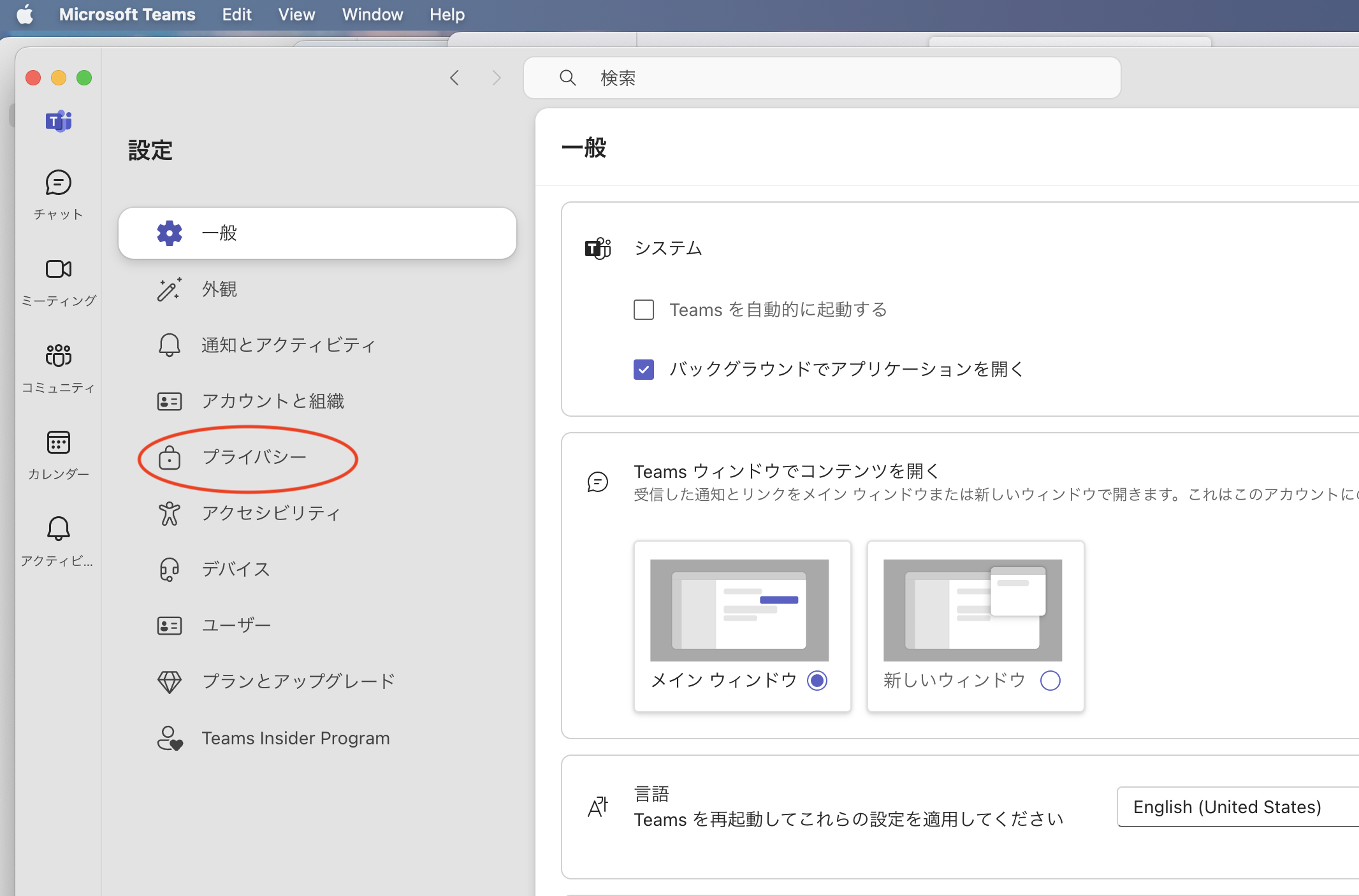Open the View menu in menu bar
This screenshot has width=1359, height=896.
296,14
